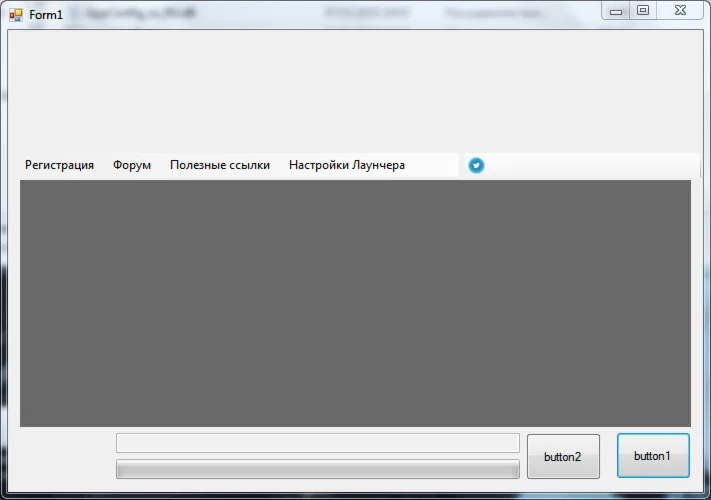Viewport: 711px width, 500px height.
Task: Minimize the Form1 window
Action: click(x=616, y=11)
